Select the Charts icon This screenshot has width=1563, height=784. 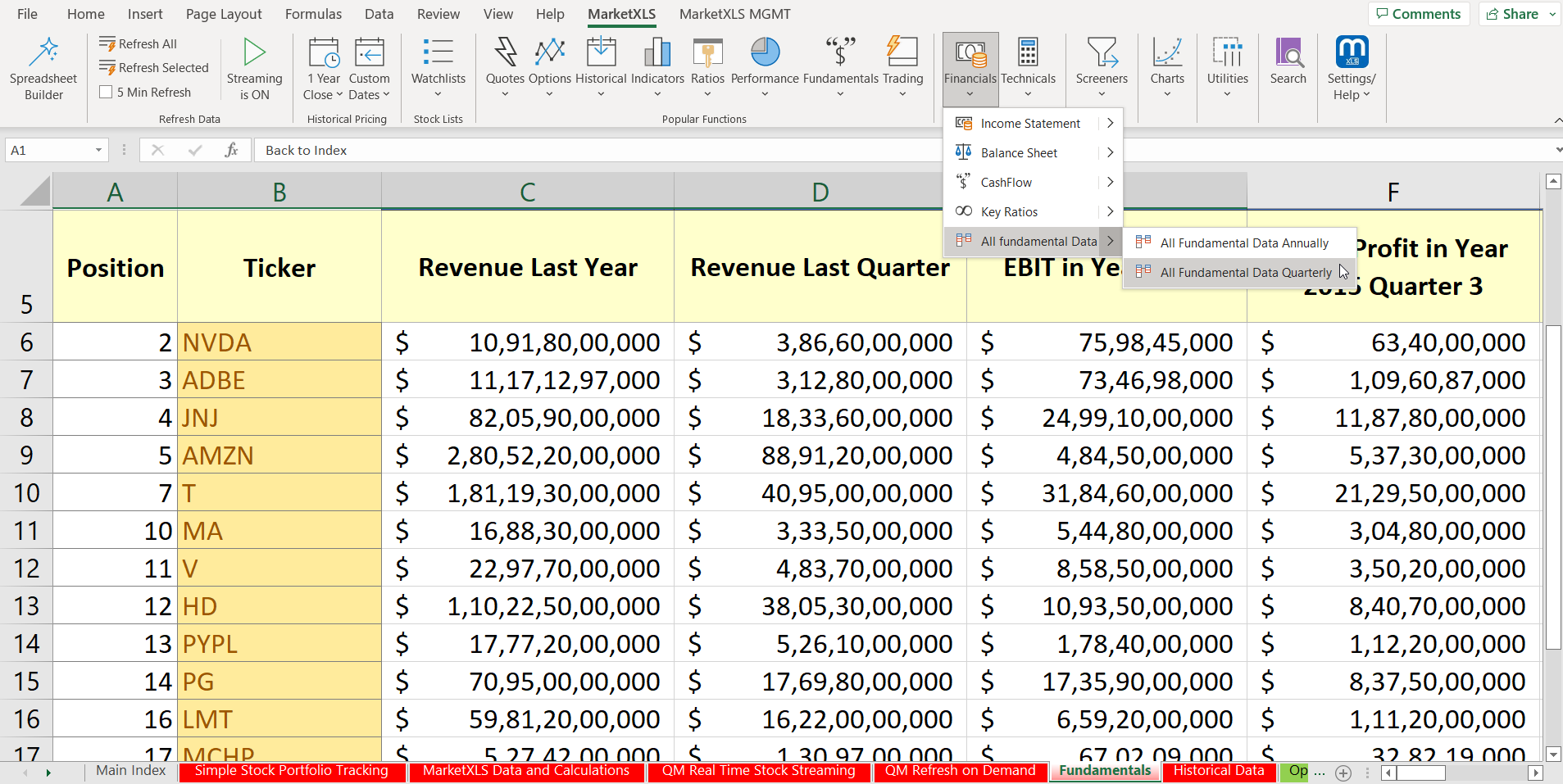[x=1167, y=66]
